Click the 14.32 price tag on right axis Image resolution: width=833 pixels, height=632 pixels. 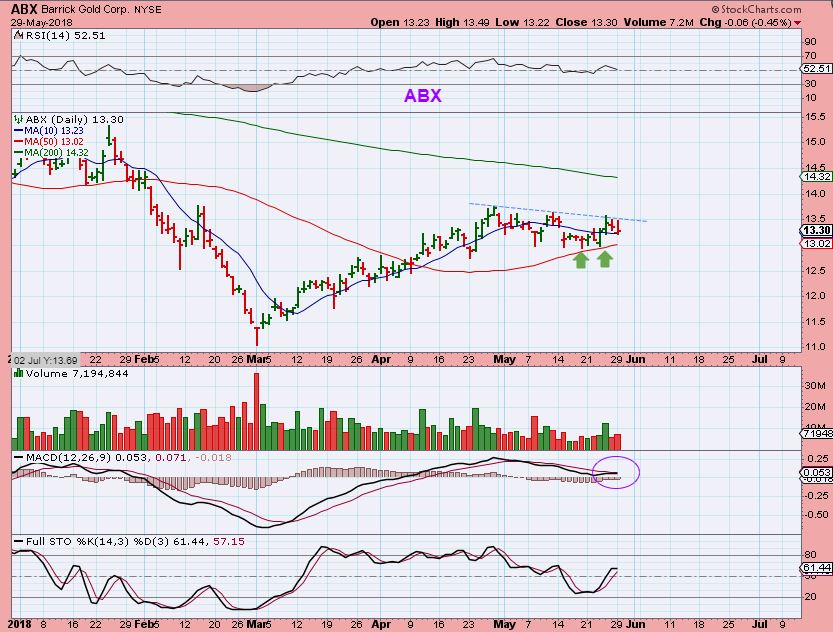817,176
